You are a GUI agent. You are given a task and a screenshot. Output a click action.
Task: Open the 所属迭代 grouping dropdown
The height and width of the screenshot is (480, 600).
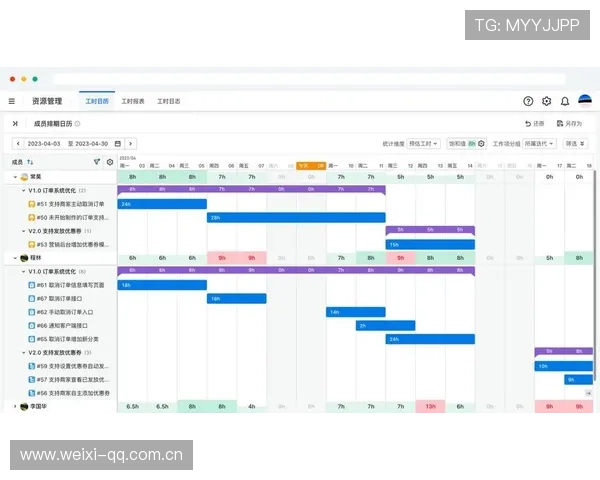coord(540,144)
